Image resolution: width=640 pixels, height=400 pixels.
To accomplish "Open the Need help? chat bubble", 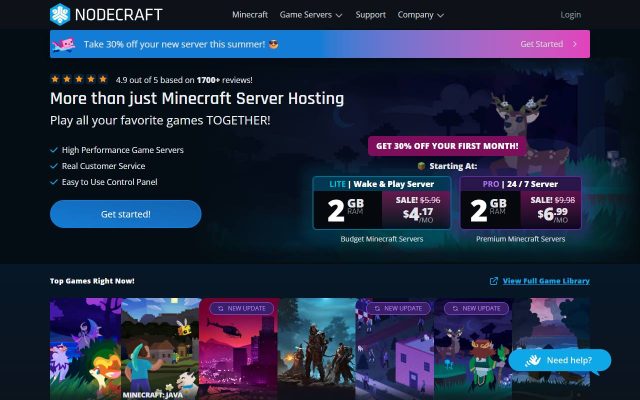I will pos(560,361).
